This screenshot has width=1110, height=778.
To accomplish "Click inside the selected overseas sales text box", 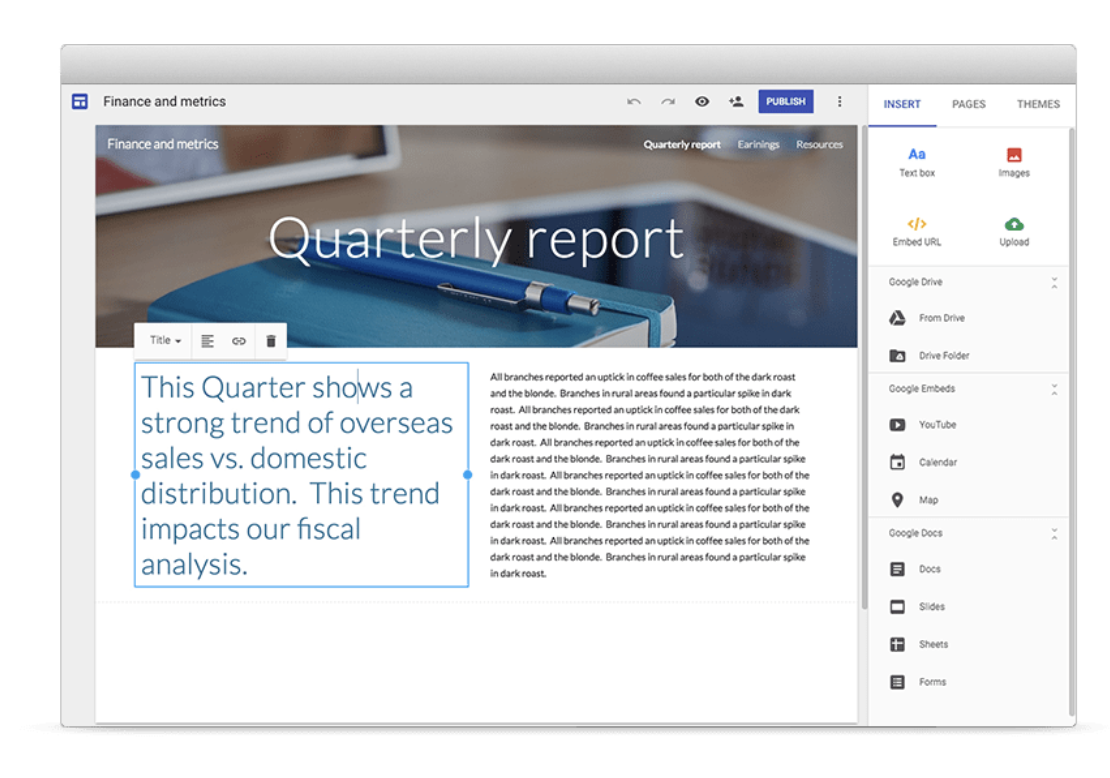I will coord(301,475).
